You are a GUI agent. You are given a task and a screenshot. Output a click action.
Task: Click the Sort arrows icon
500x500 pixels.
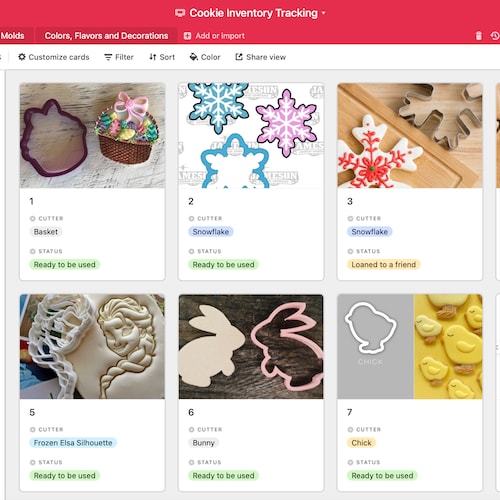152,57
